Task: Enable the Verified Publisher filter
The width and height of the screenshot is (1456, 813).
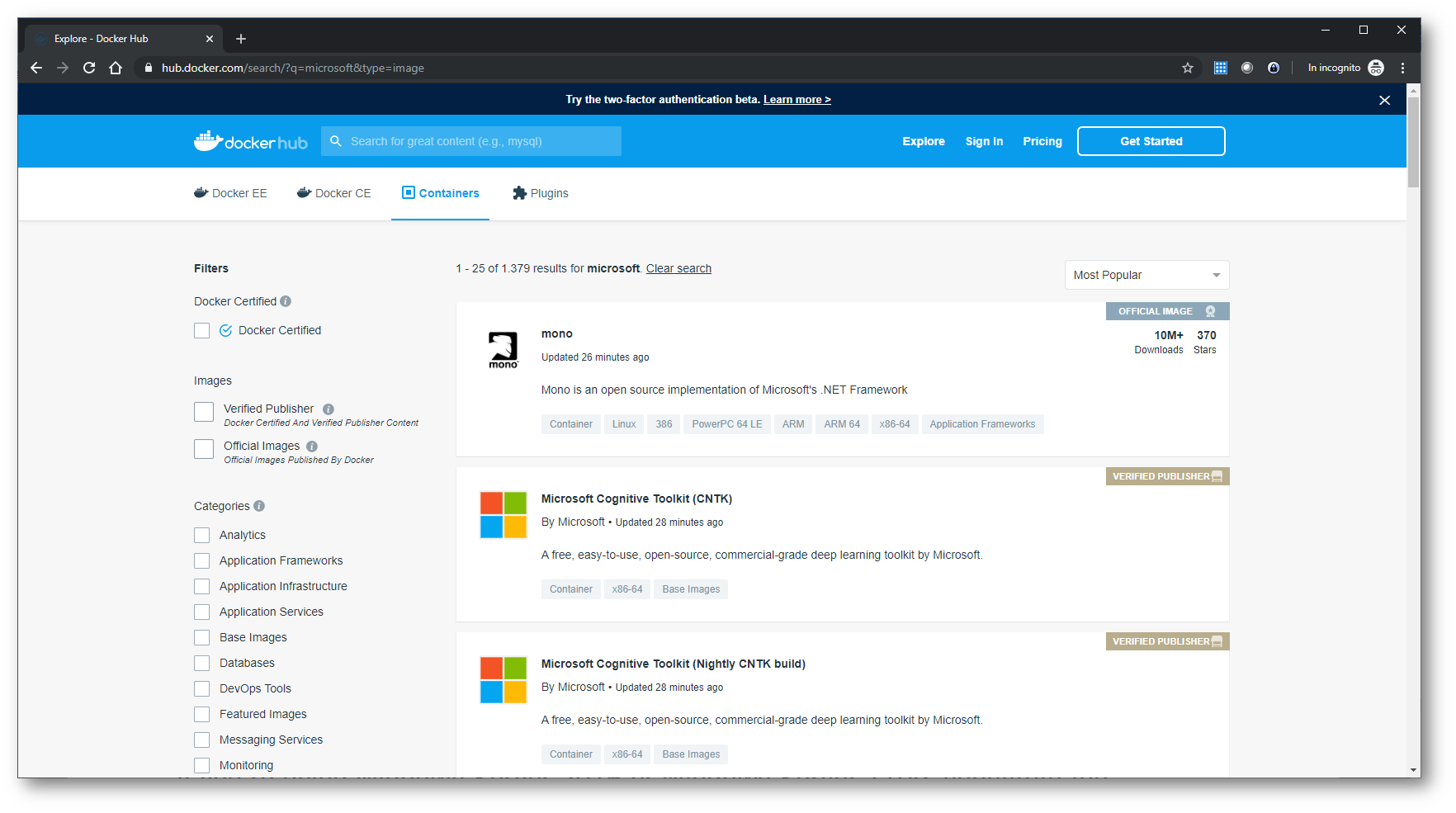Action: (204, 412)
